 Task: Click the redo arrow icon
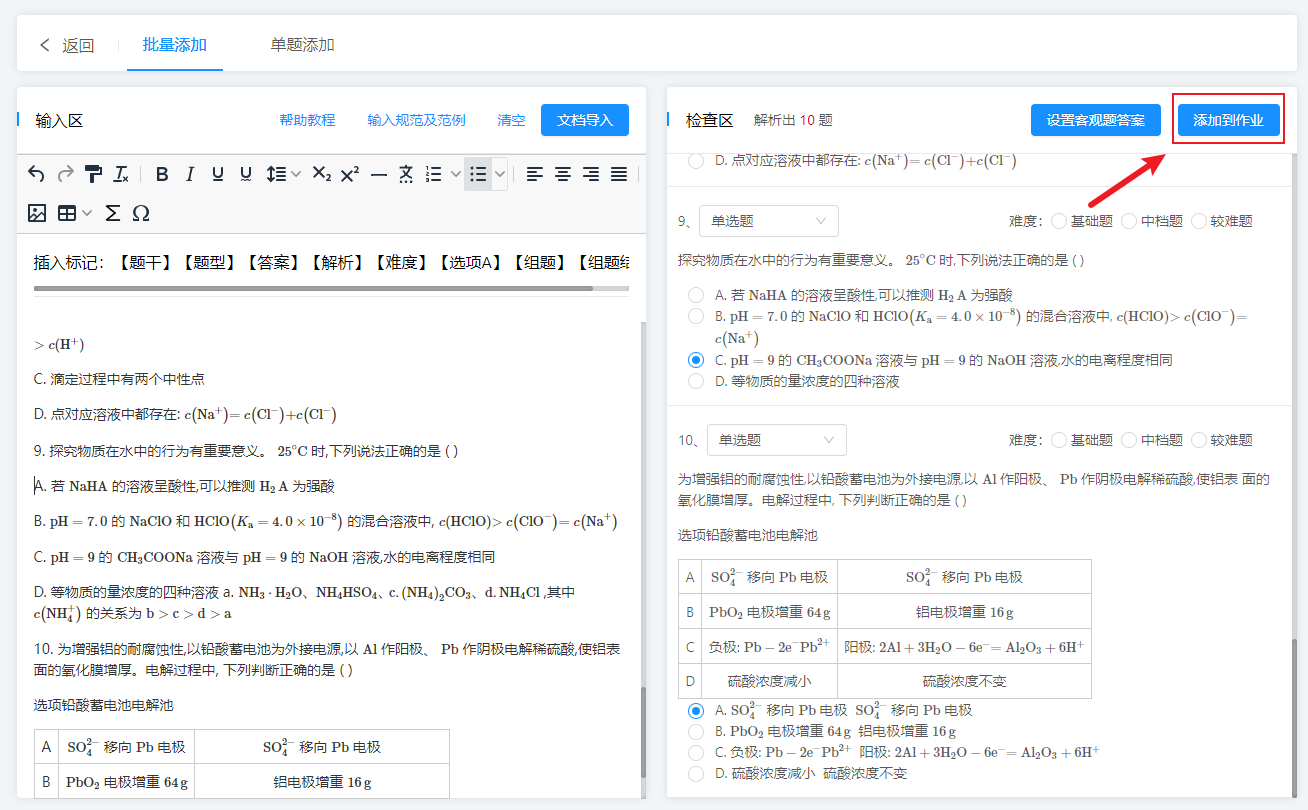click(x=65, y=174)
